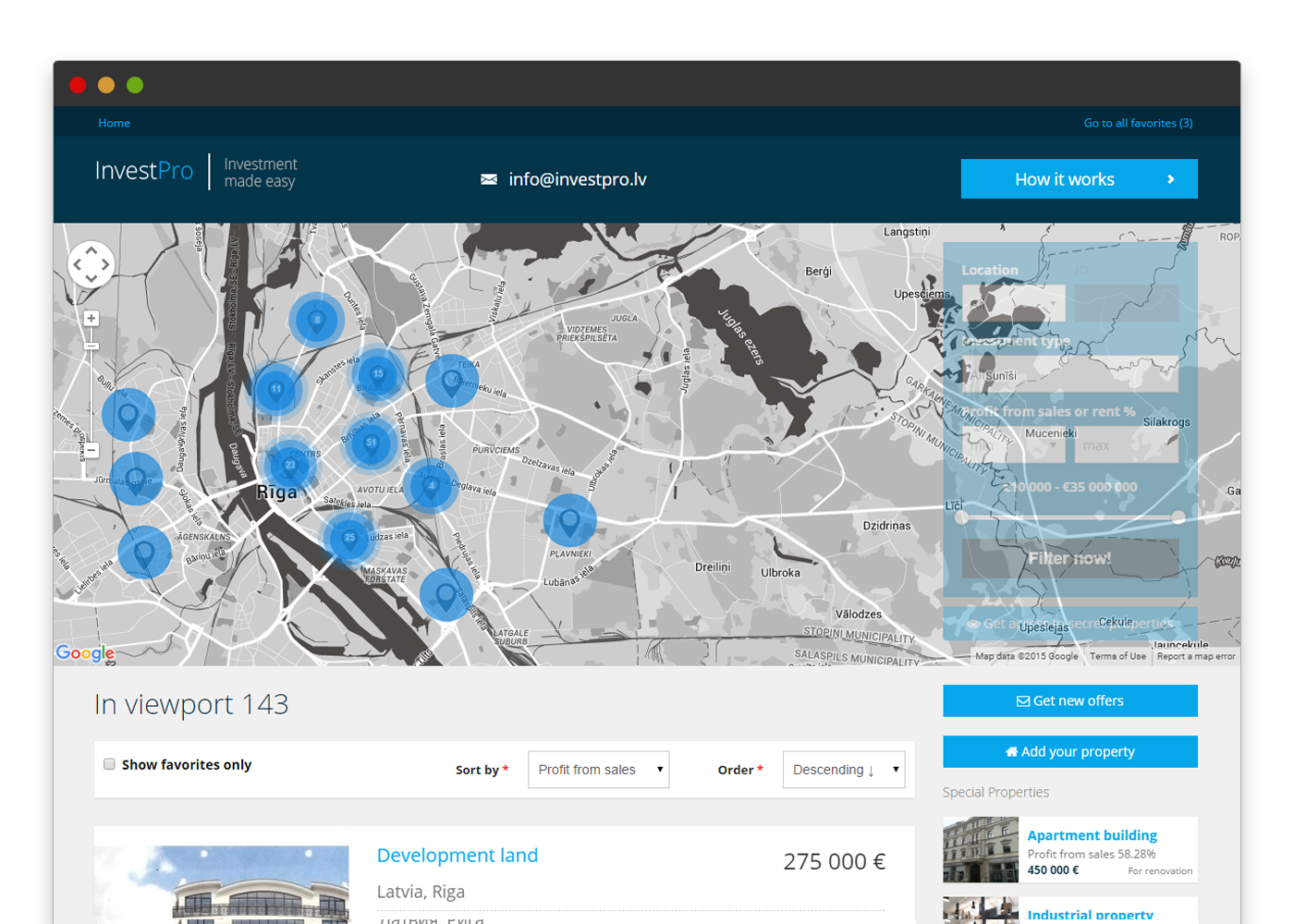Screen dimensions: 1294x924
Task: Open the map cluster marker labeled 8
Action: [316, 320]
